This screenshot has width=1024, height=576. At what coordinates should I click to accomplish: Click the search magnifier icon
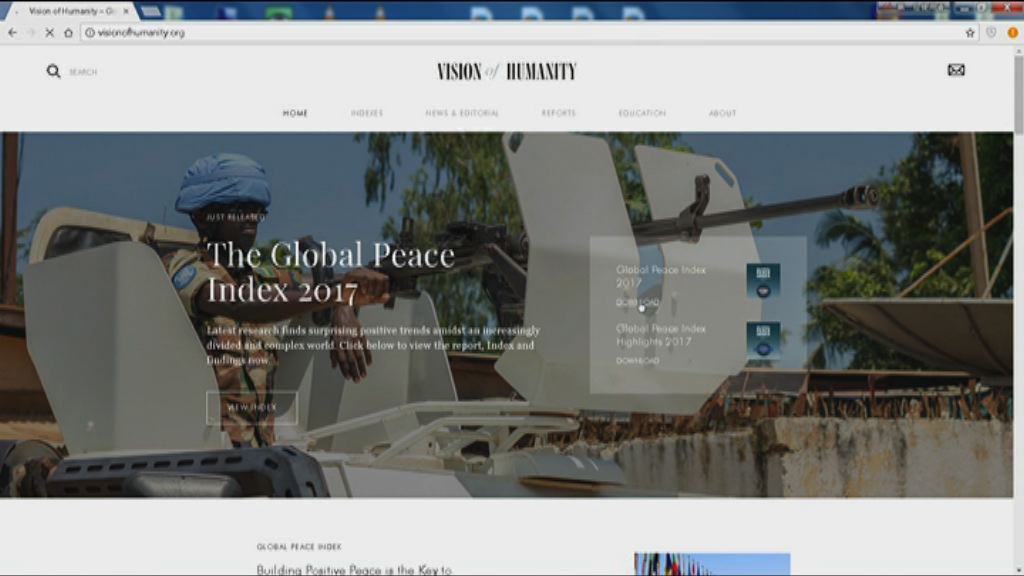click(53, 71)
